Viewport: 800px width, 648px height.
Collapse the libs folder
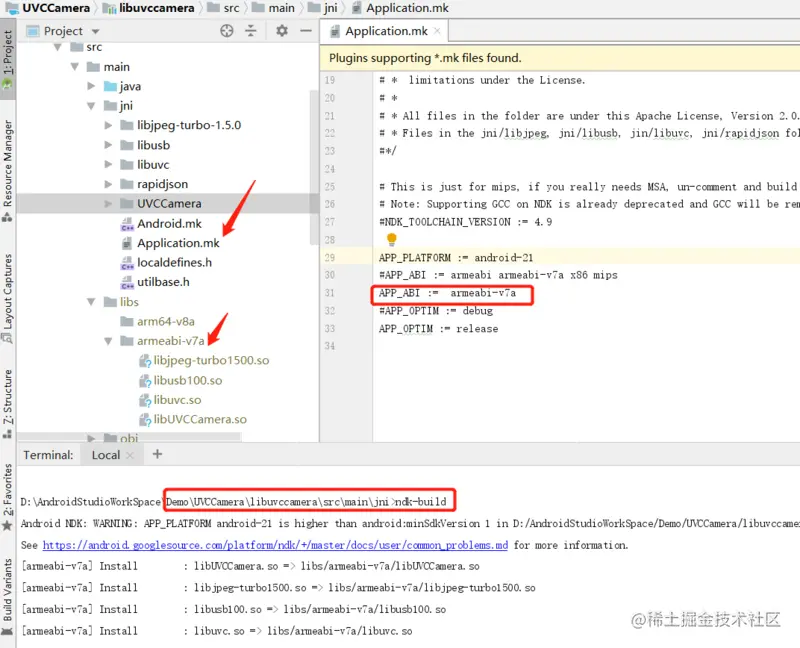pos(91,302)
